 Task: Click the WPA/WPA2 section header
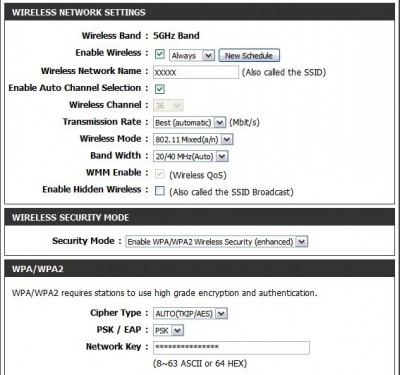(199, 269)
